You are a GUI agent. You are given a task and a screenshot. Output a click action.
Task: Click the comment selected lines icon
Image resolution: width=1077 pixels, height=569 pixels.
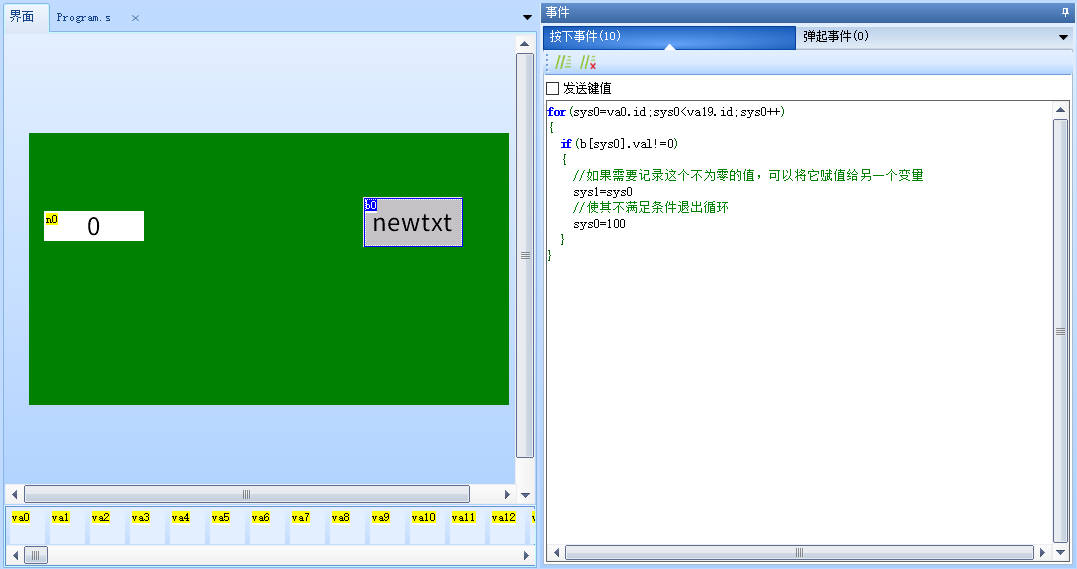click(x=563, y=62)
